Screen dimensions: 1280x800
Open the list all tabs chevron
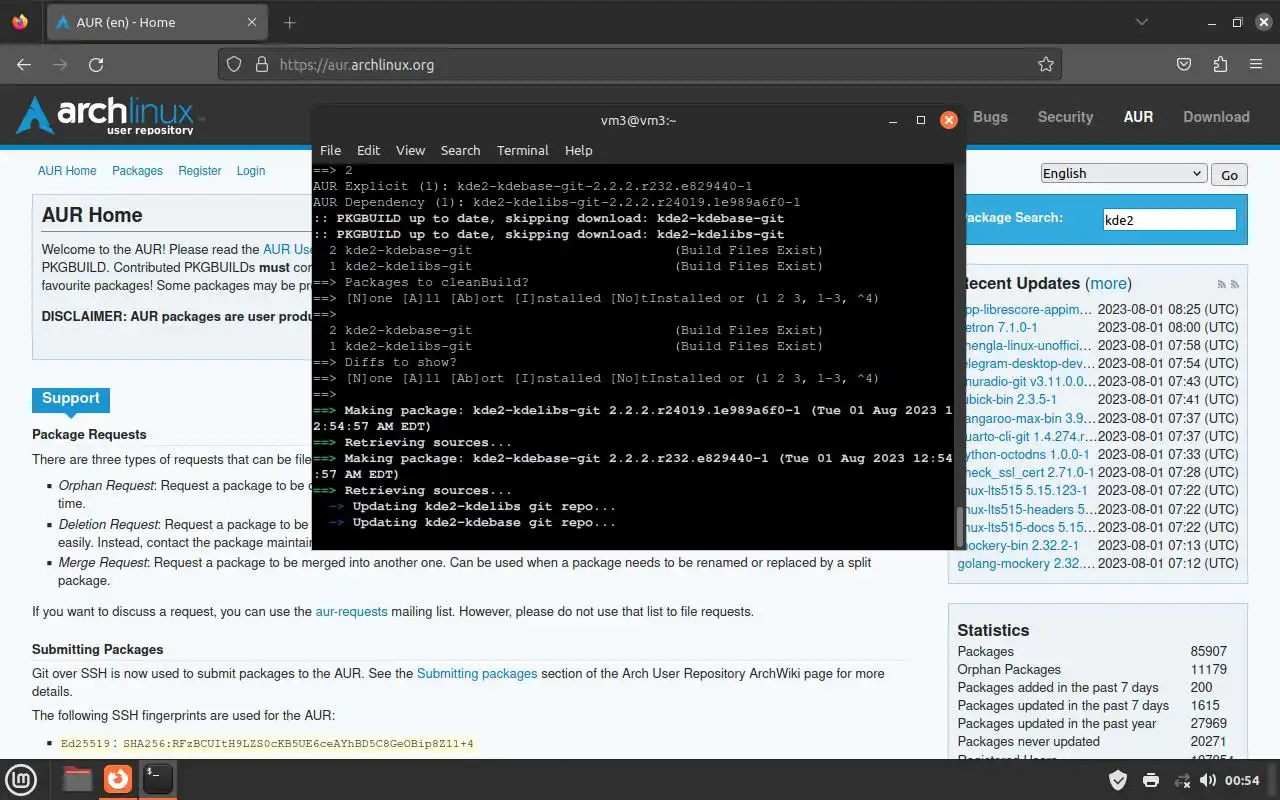[1142, 22]
